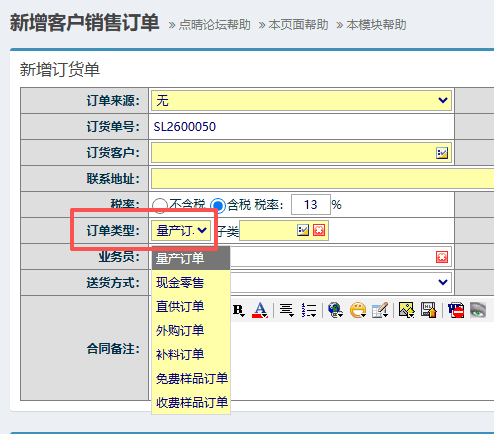Screen dimensions: 494x434
Task: Choose 补料订单 order type
Action: pyautogui.click(x=191, y=355)
